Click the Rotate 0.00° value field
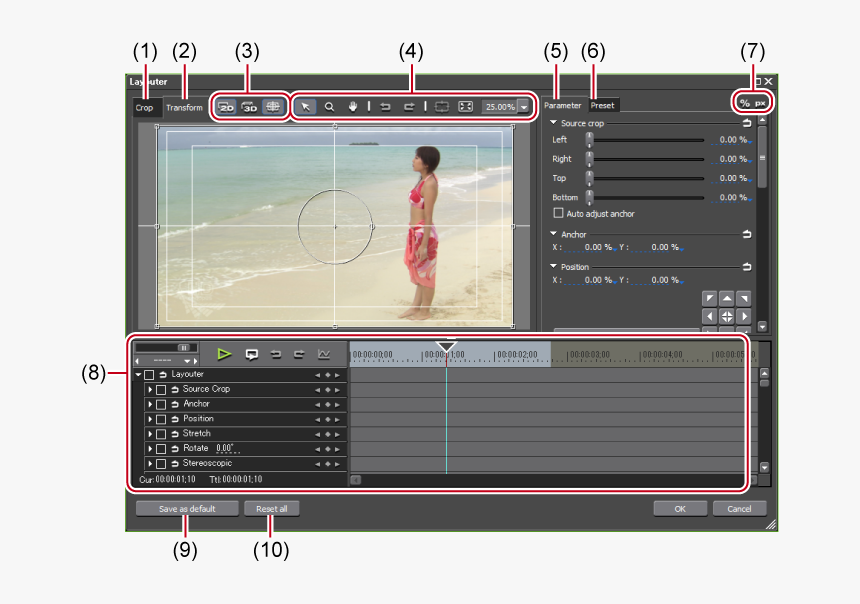Viewport: 860px width, 604px height. click(227, 448)
